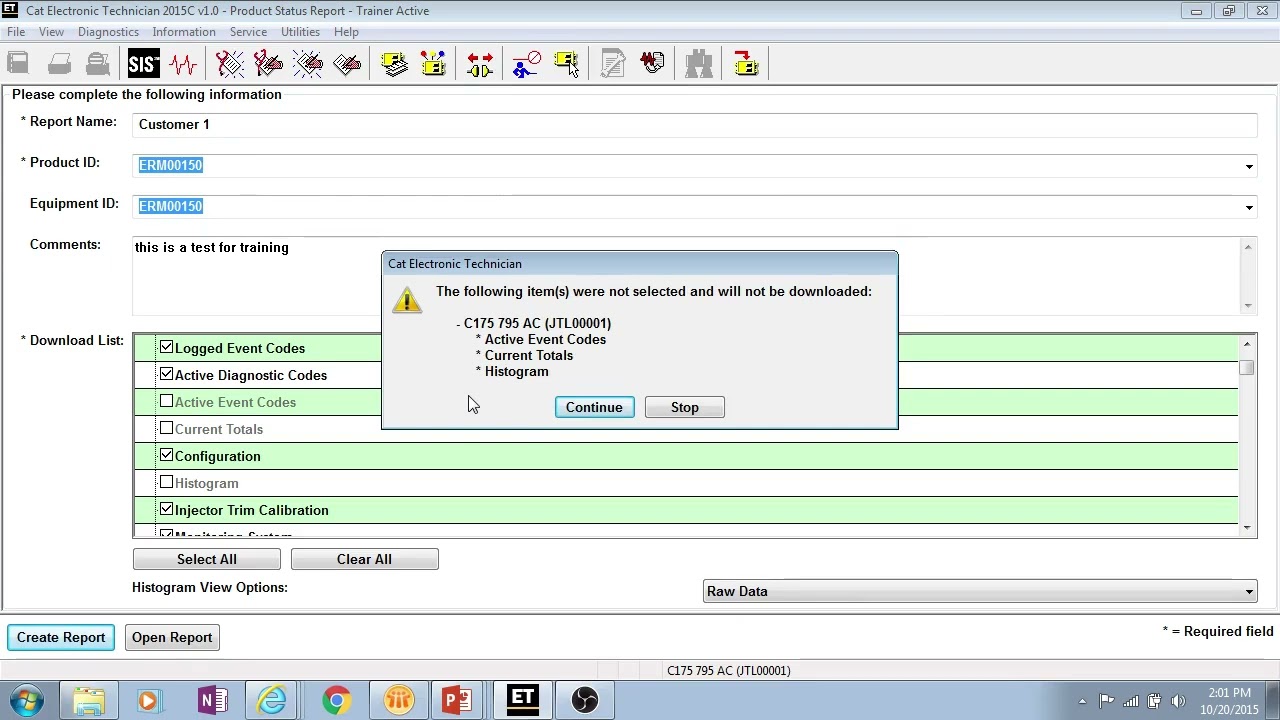Screen dimensions: 1280x720
Task: Launch Google Chrome from the taskbar
Action: tap(336, 700)
